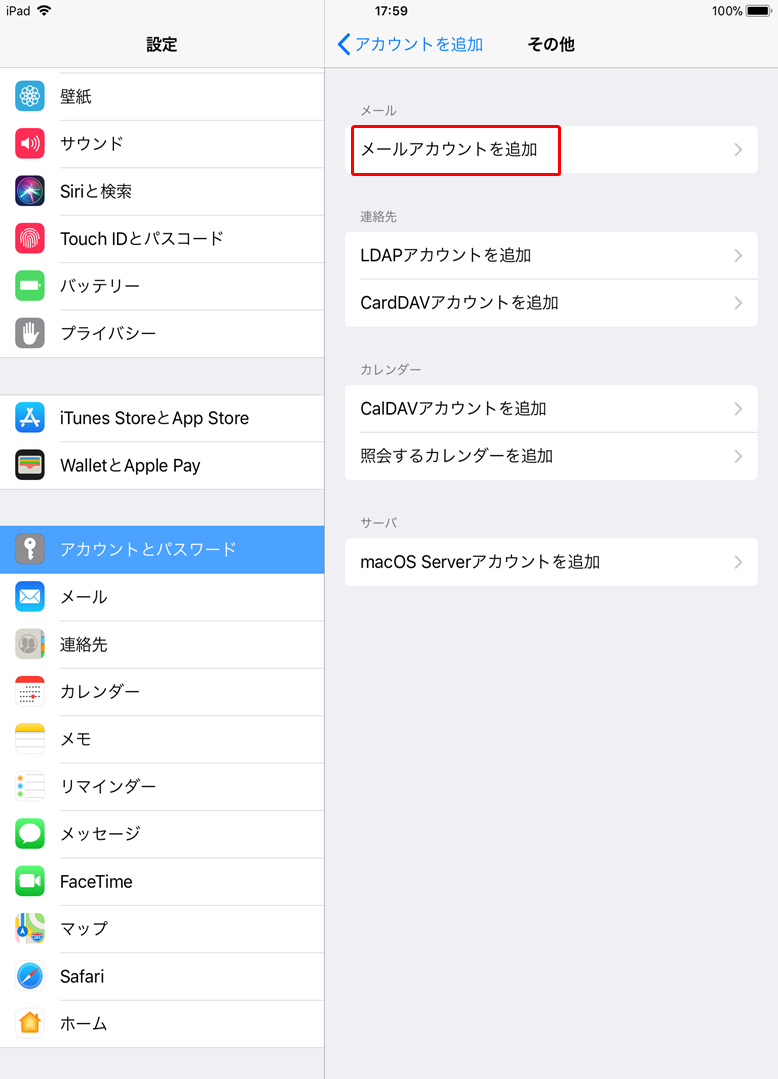Viewport: 778px width, 1079px height.
Task: Tap the WalletとApple Pay icon
Action: pyautogui.click(x=30, y=465)
